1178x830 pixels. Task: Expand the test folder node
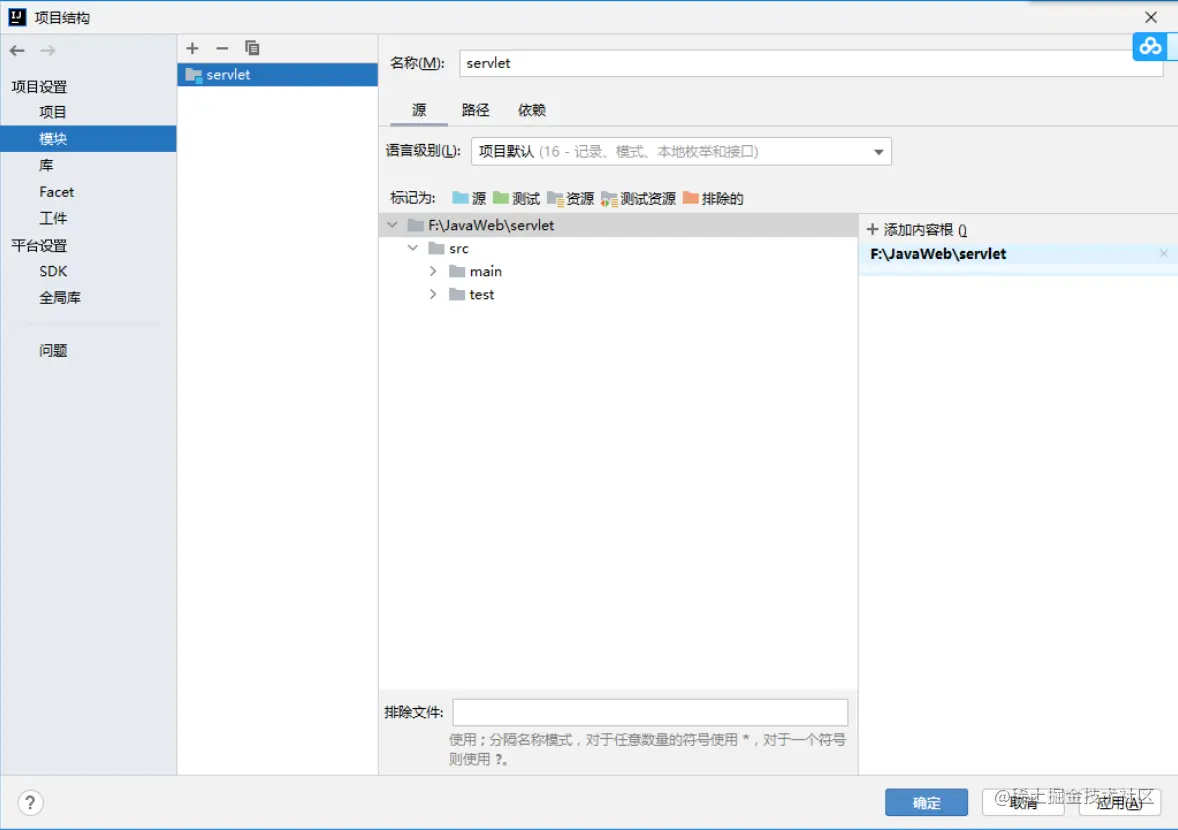tap(433, 294)
